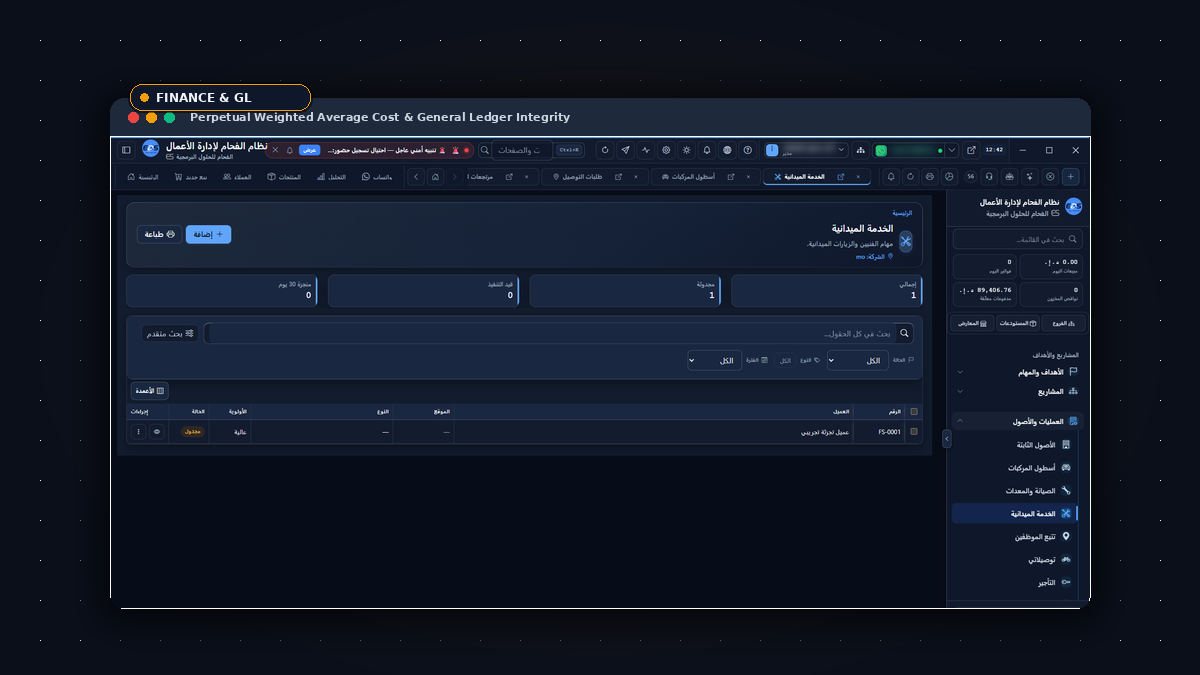Click the الأعمدة columns button
This screenshot has height=675, width=1200.
pyautogui.click(x=149, y=390)
